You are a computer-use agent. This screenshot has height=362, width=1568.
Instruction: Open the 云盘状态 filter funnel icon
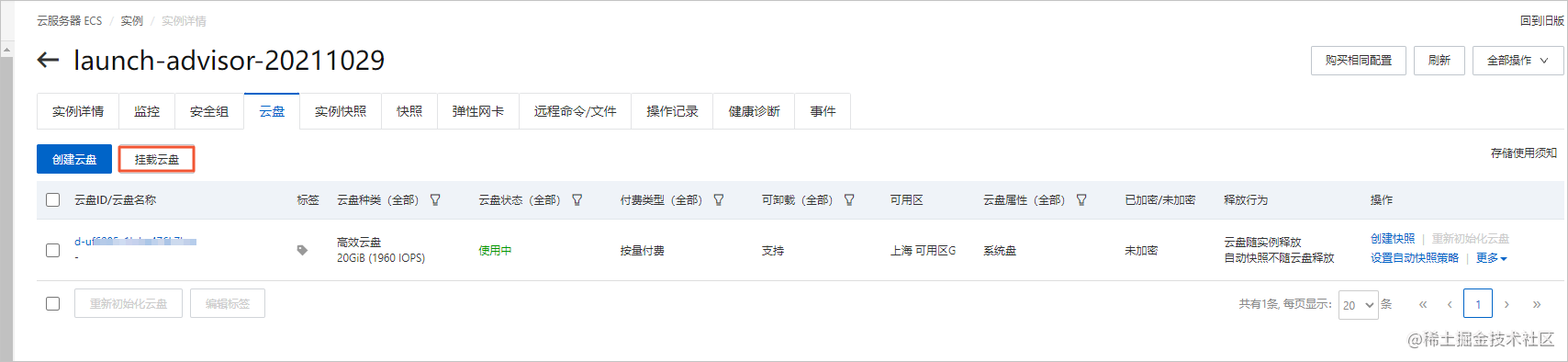(x=577, y=199)
